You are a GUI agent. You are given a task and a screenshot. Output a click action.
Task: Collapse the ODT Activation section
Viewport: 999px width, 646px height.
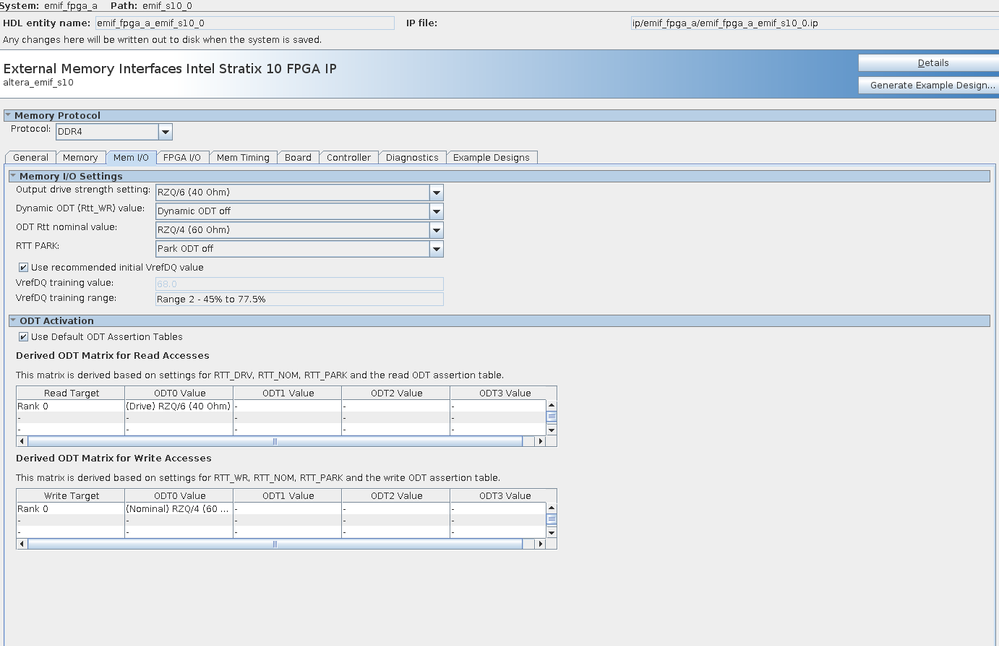tap(13, 320)
